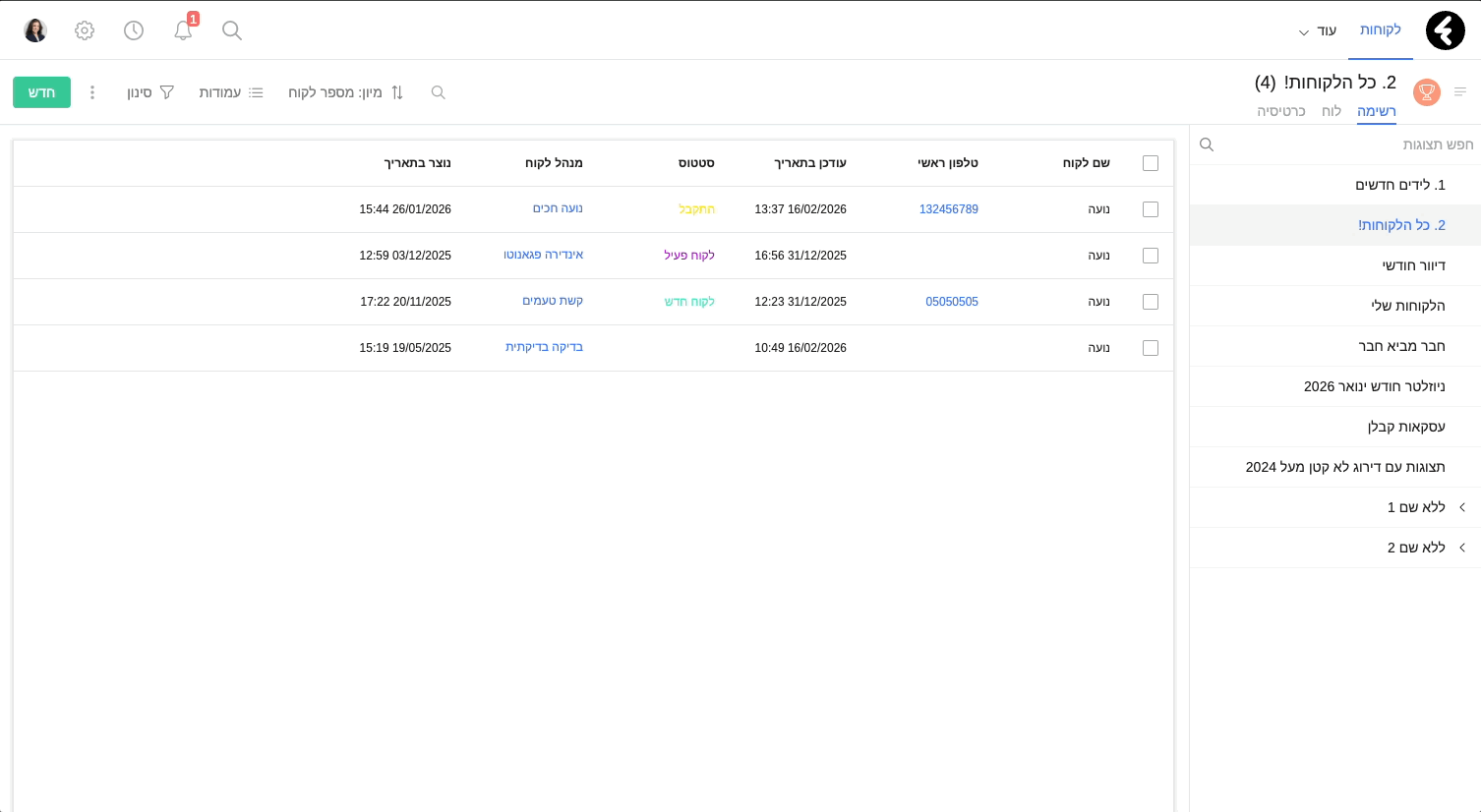This screenshot has width=1481, height=812.
Task: Select all rows with header checkbox
Action: (1151, 163)
